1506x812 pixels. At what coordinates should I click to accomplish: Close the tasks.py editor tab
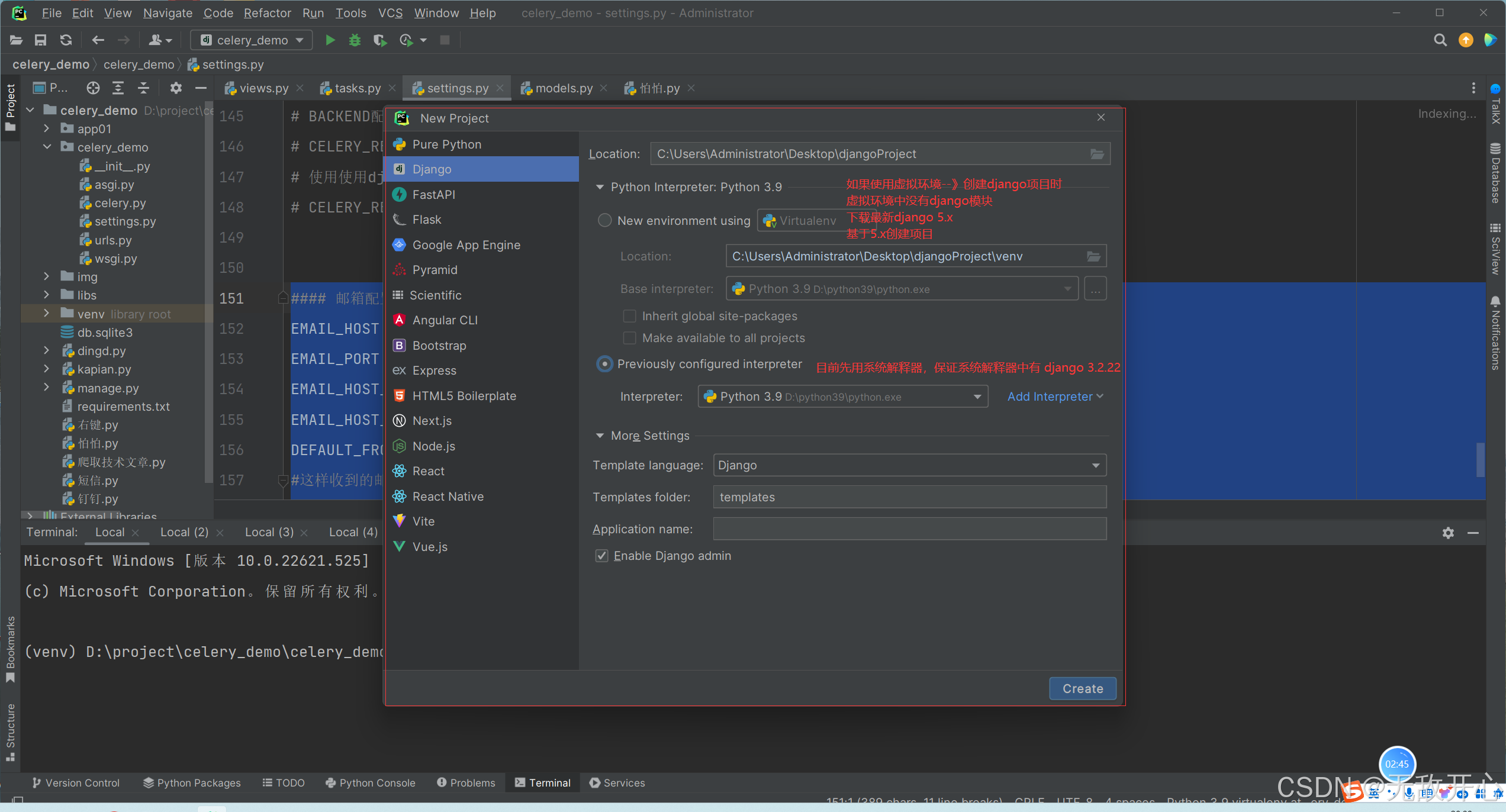pyautogui.click(x=392, y=88)
